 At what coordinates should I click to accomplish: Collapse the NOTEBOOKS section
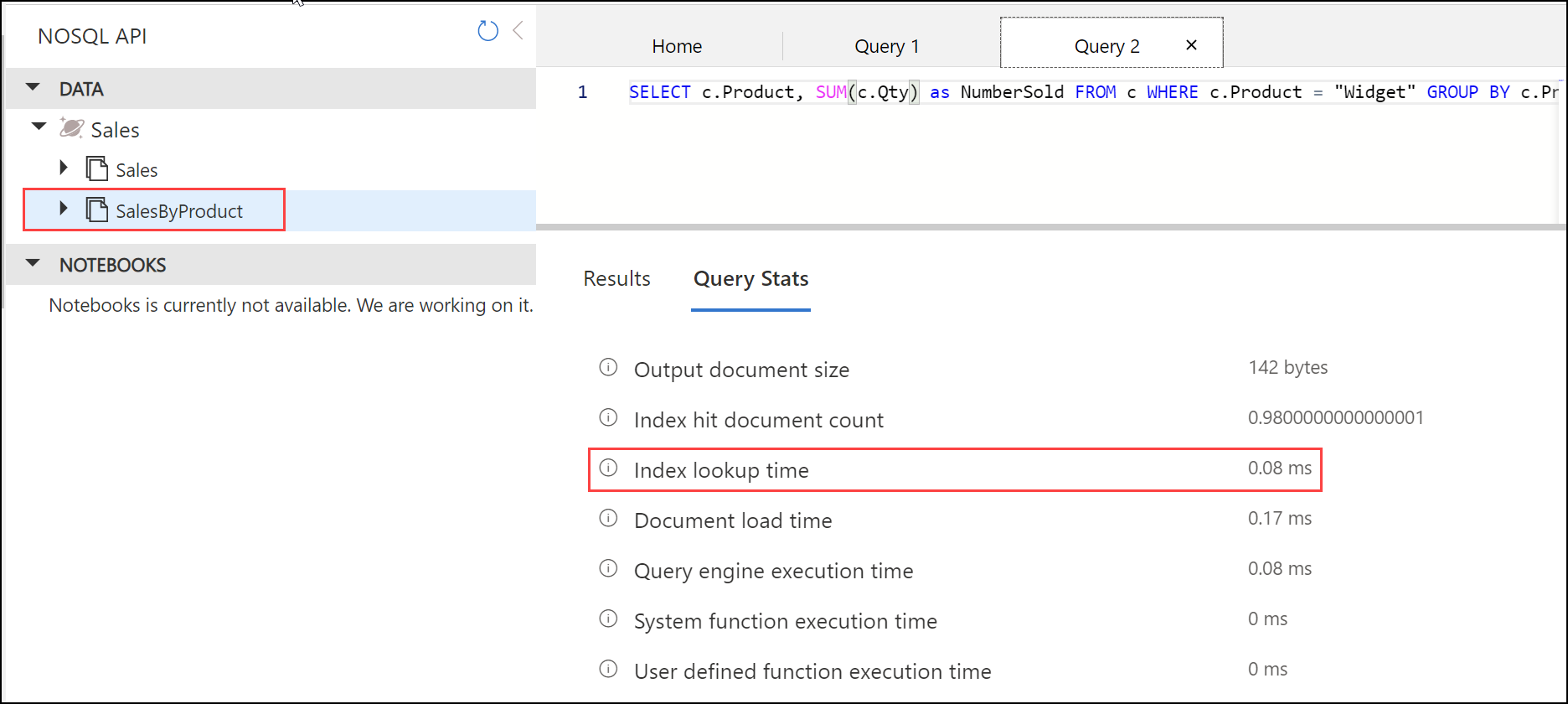tap(33, 263)
